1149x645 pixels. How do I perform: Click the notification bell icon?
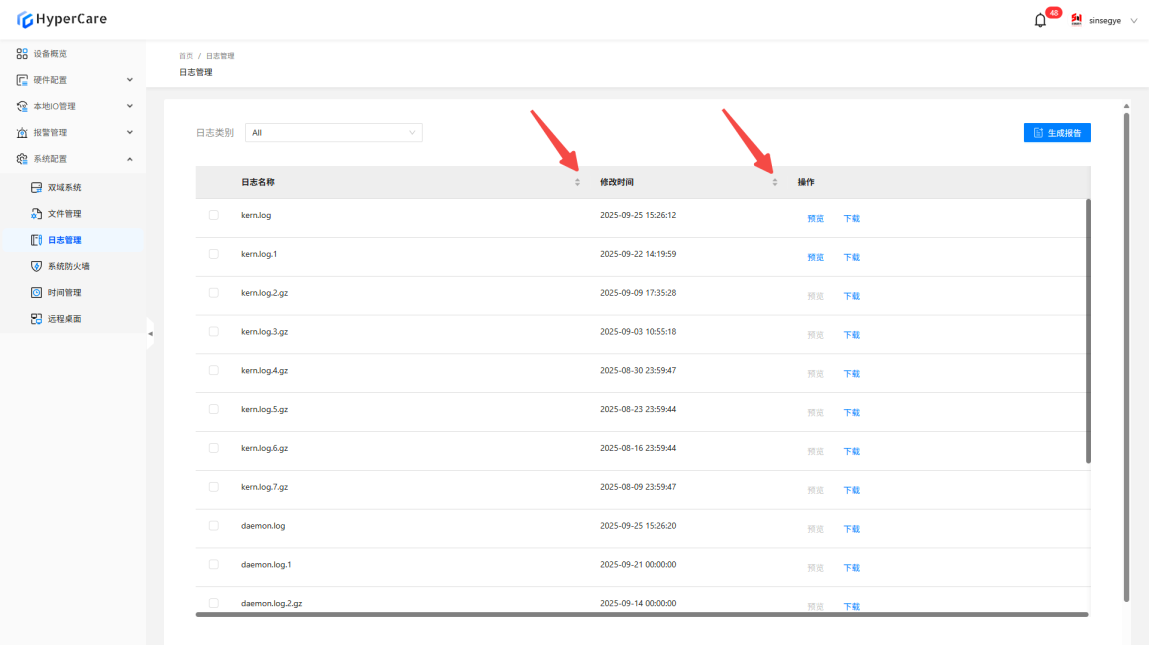(x=1040, y=20)
